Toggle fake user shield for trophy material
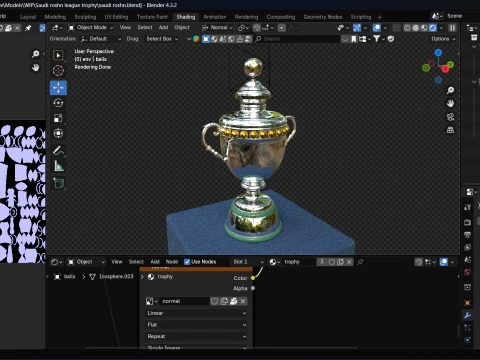This screenshot has height=360, width=480. tap(332, 262)
